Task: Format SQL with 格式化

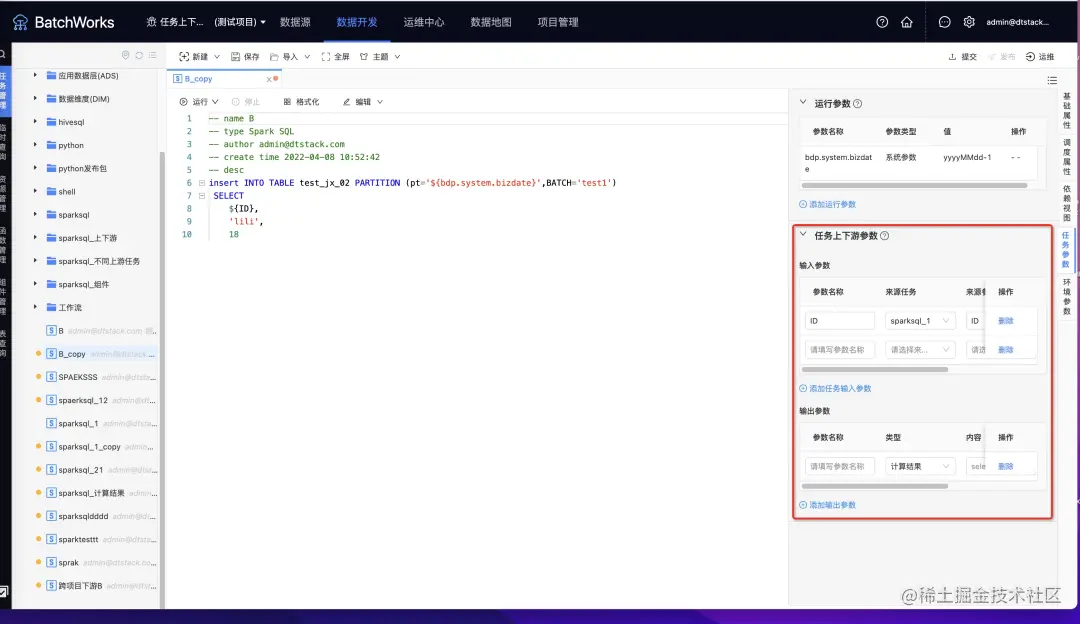Action: coord(301,102)
